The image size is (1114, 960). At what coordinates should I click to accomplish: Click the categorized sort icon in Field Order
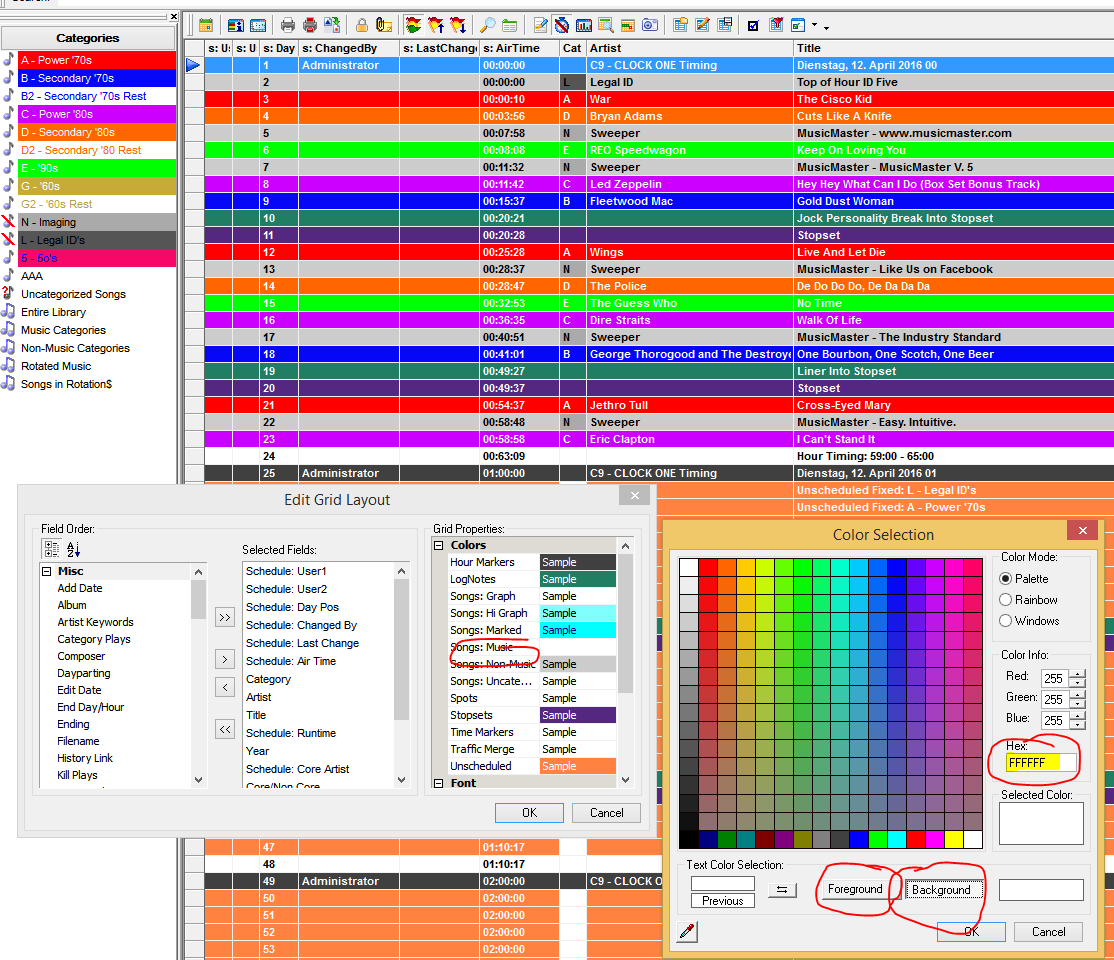pos(51,549)
